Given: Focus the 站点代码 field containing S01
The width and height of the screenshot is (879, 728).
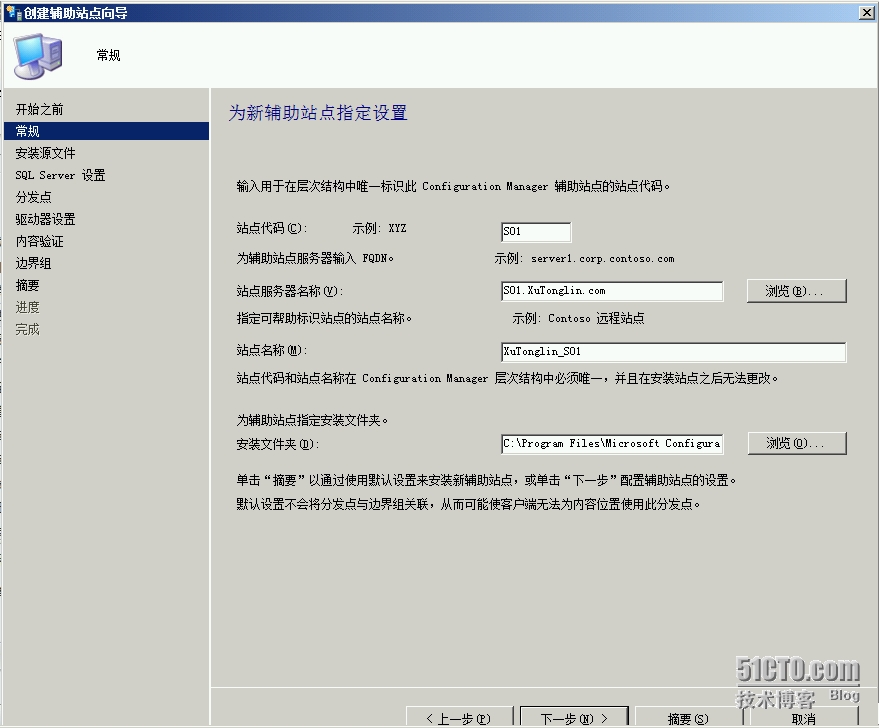Looking at the screenshot, I should click(536, 231).
